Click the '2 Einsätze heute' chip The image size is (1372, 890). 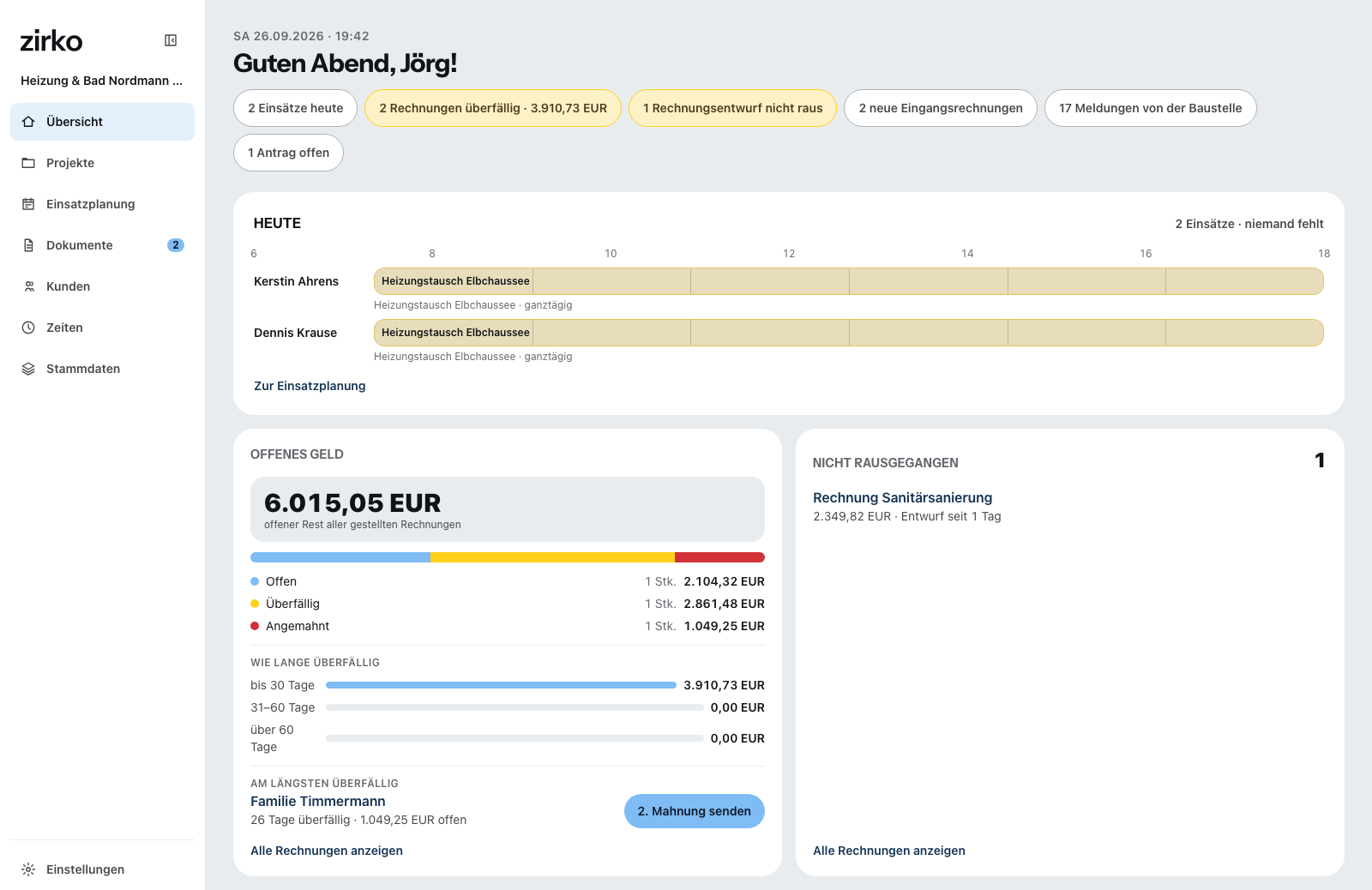295,108
